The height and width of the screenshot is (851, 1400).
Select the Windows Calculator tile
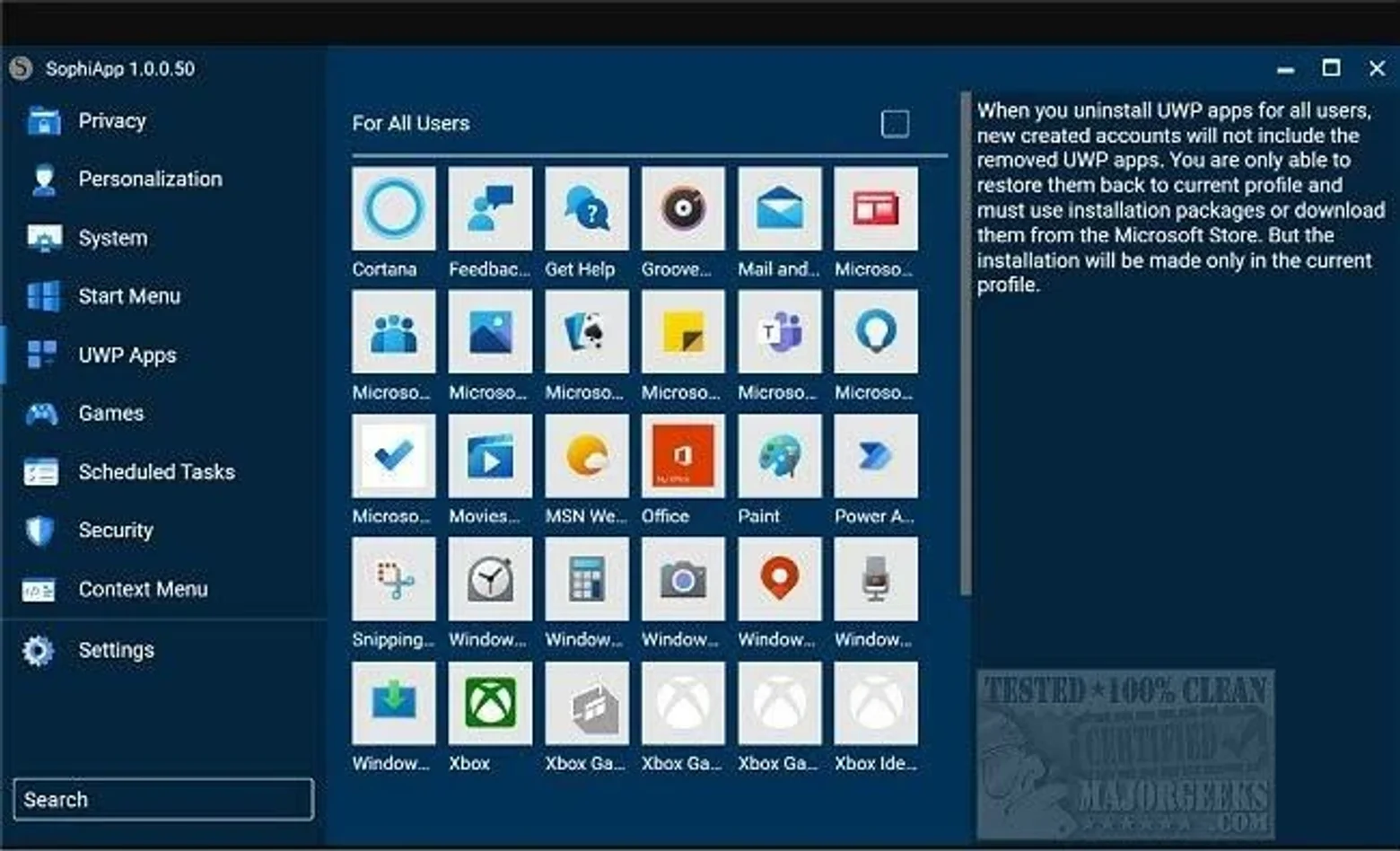[587, 579]
